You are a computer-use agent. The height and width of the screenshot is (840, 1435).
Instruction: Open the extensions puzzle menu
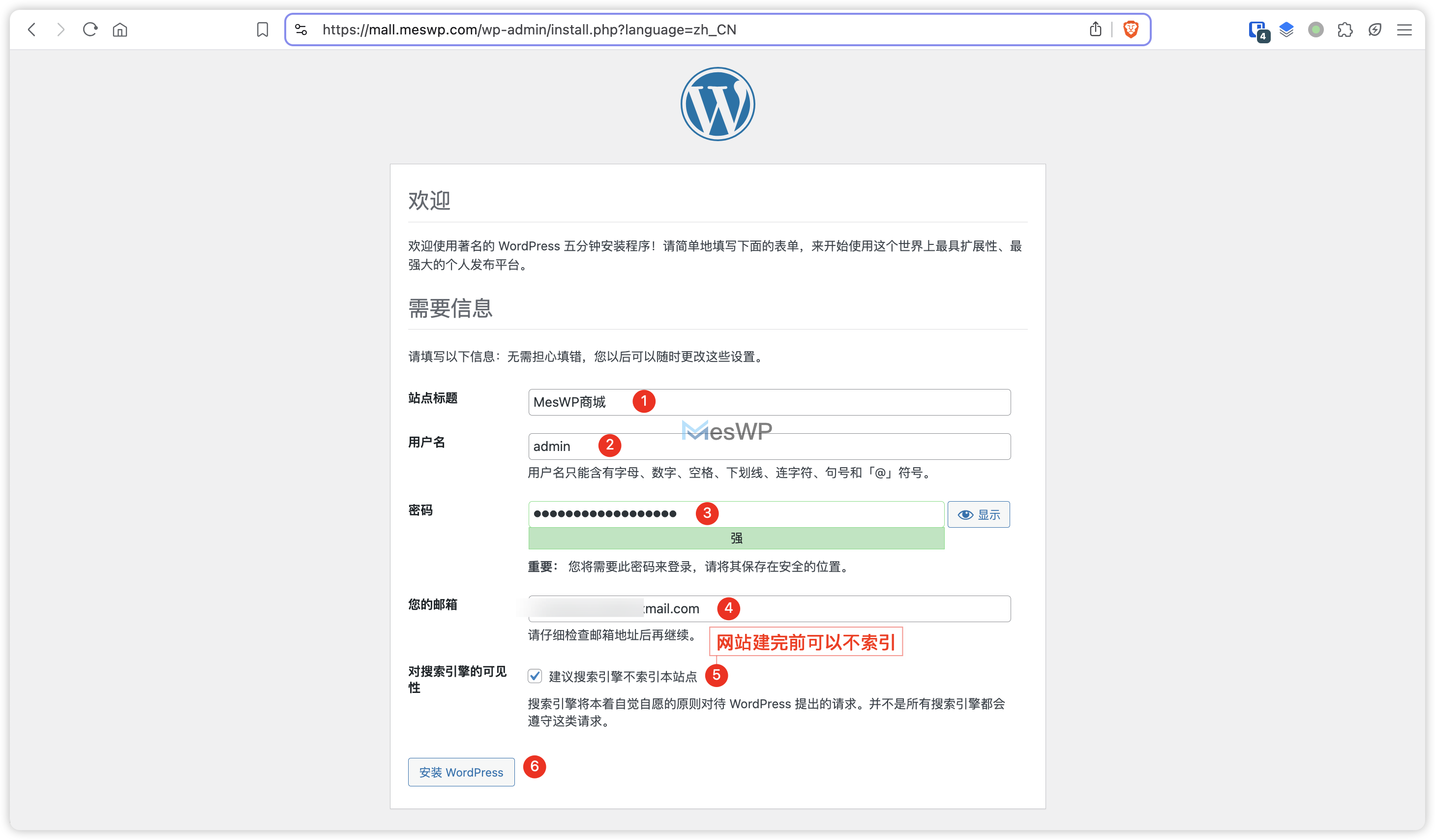1345,30
